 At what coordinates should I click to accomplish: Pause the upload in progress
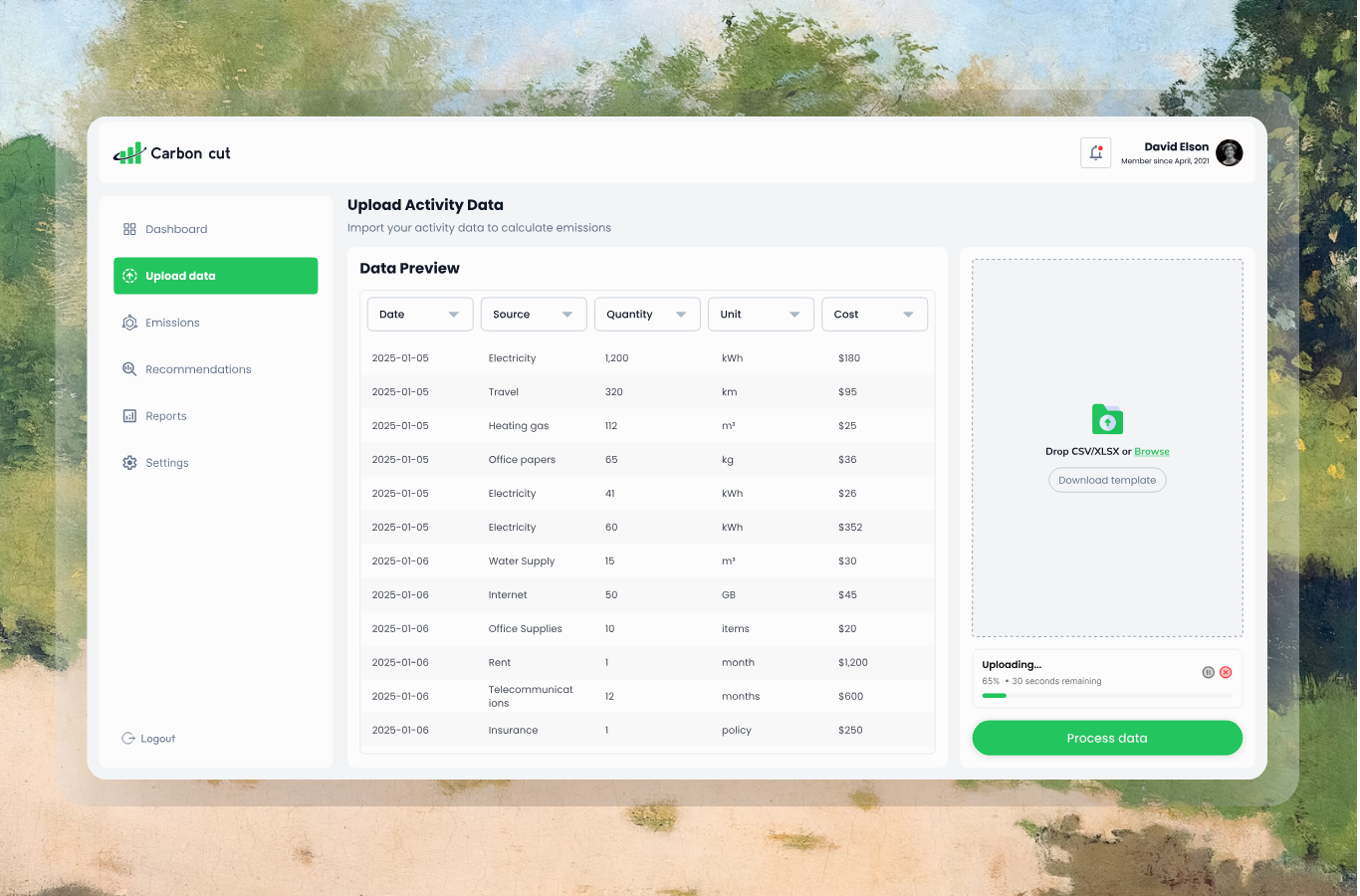(x=1208, y=672)
